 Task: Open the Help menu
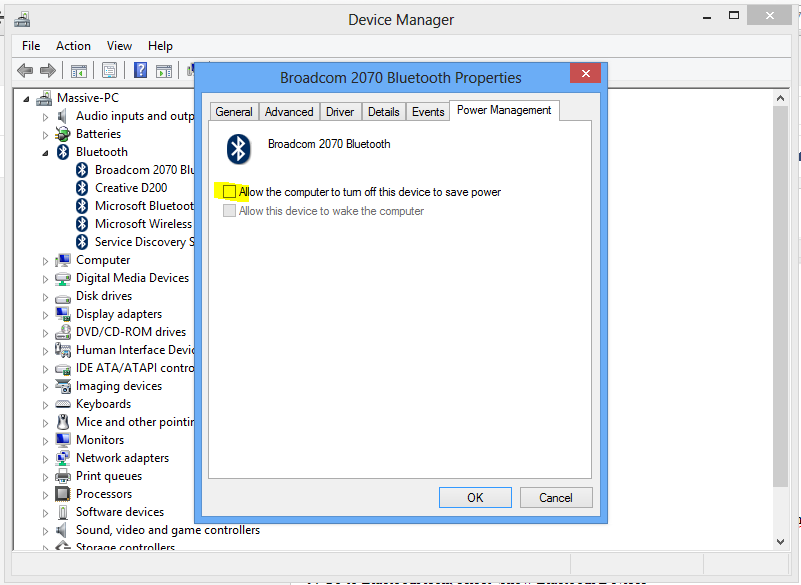(160, 46)
